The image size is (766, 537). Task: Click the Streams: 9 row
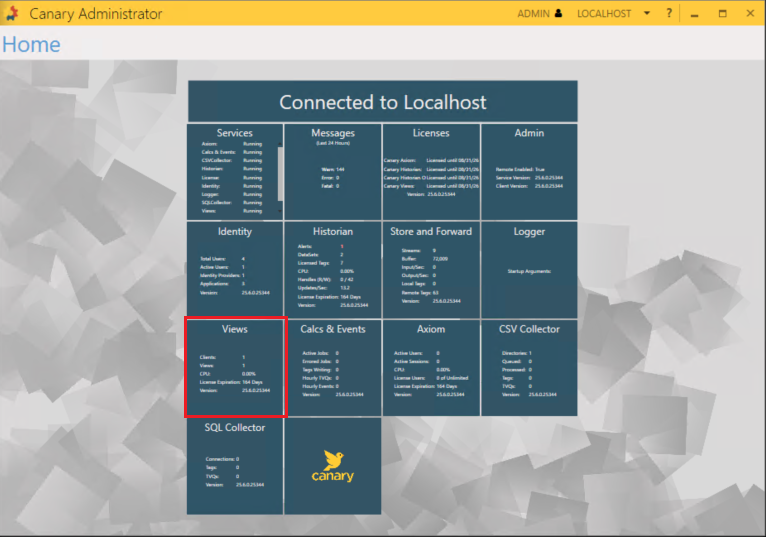coord(419,251)
